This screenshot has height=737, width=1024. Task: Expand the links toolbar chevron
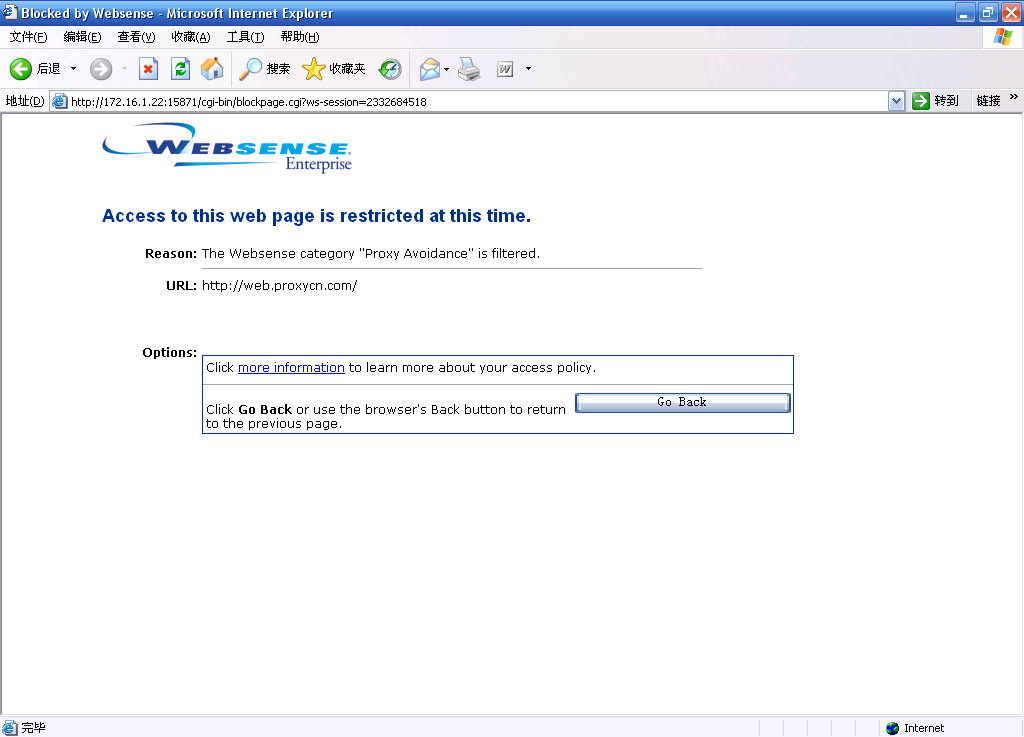[x=1014, y=97]
